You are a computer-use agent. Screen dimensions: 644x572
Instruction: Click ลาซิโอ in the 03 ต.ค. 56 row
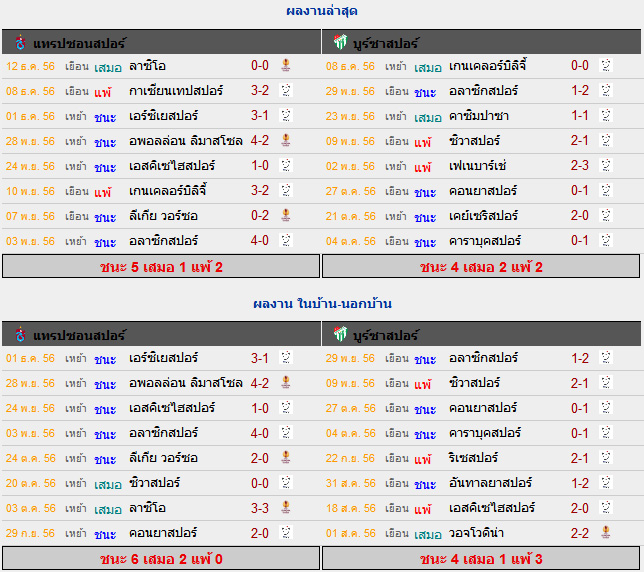[x=147, y=508]
